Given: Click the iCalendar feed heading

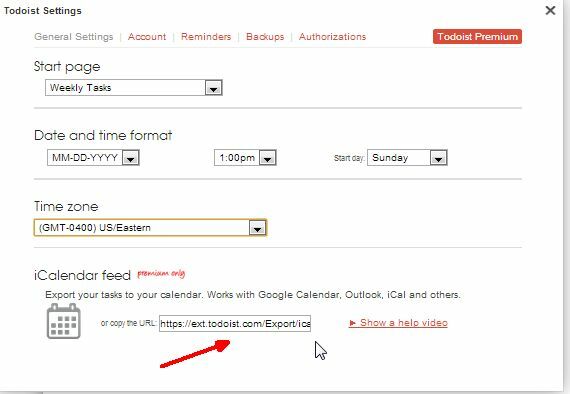Looking at the screenshot, I should click(x=82, y=275).
